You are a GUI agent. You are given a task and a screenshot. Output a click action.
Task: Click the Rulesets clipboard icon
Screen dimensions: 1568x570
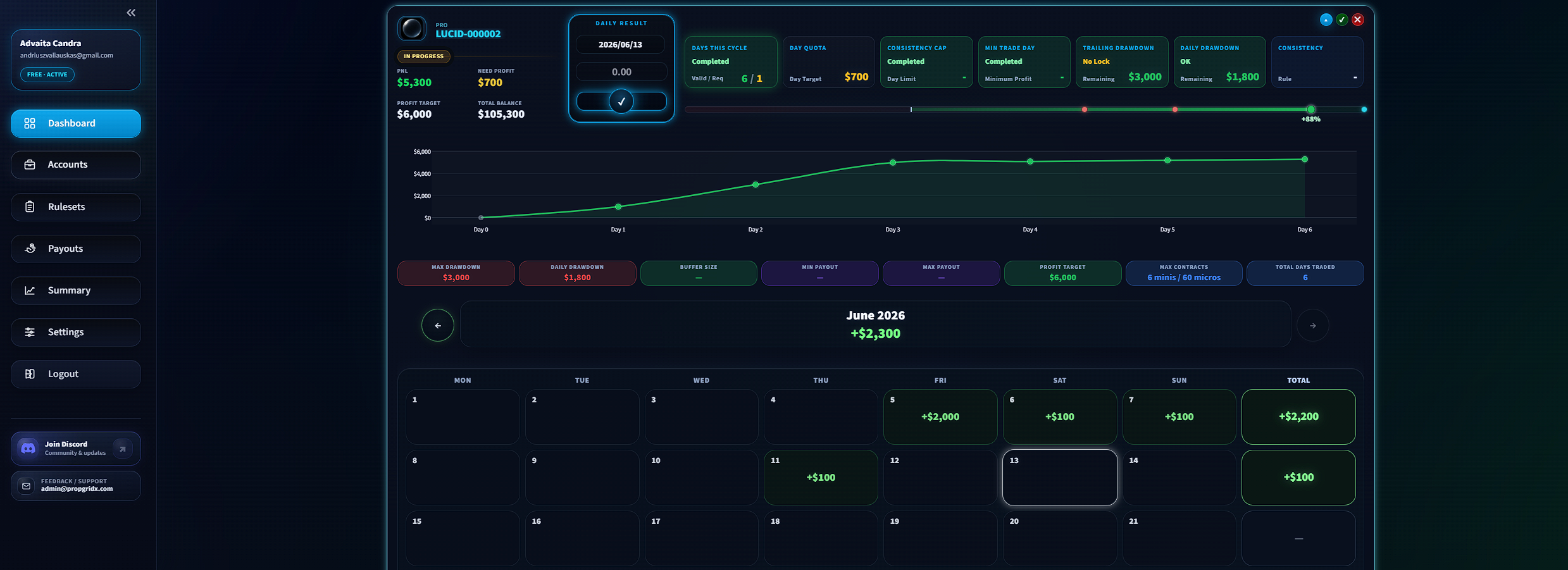[30, 207]
